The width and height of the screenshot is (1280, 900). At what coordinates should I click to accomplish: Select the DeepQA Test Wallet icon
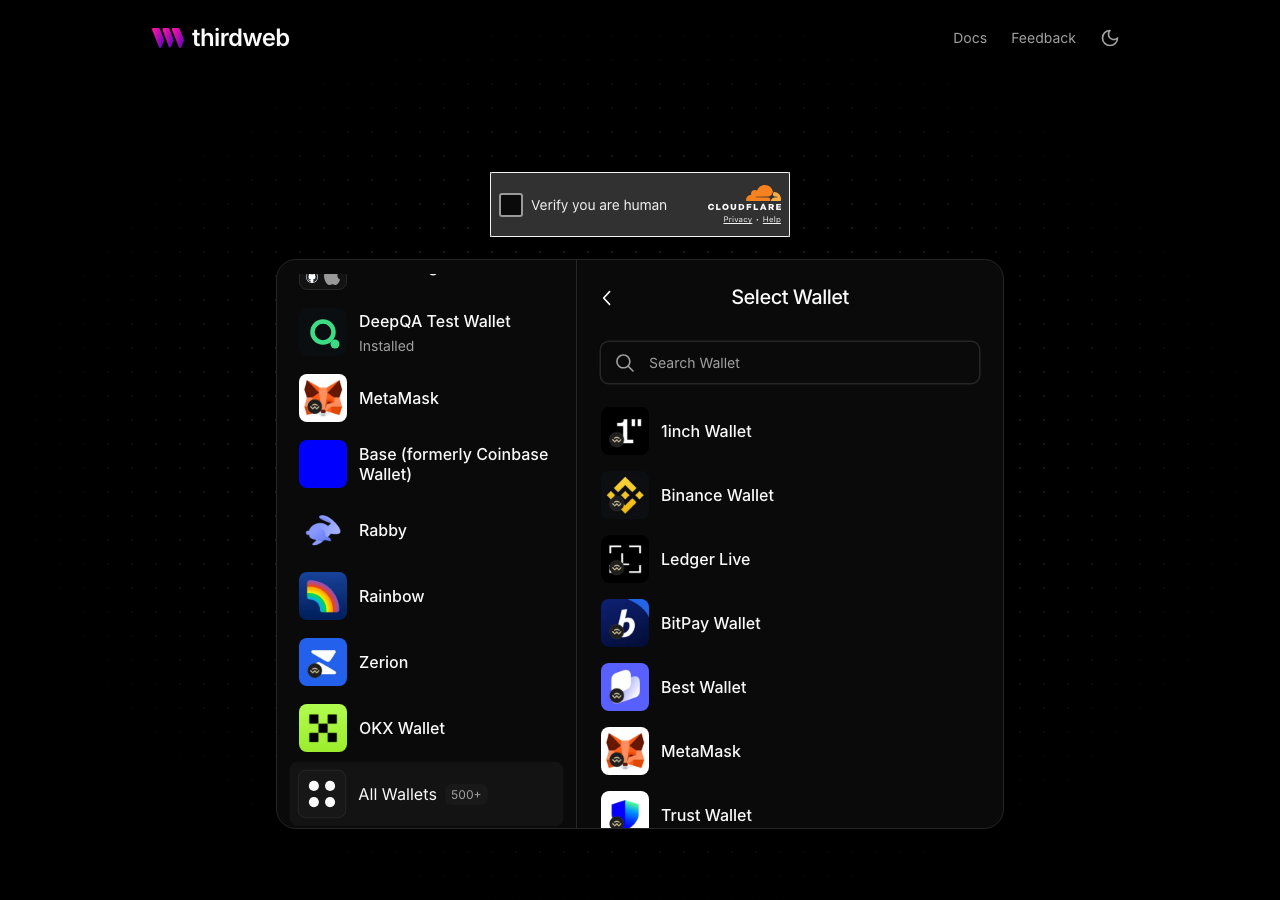(323, 332)
